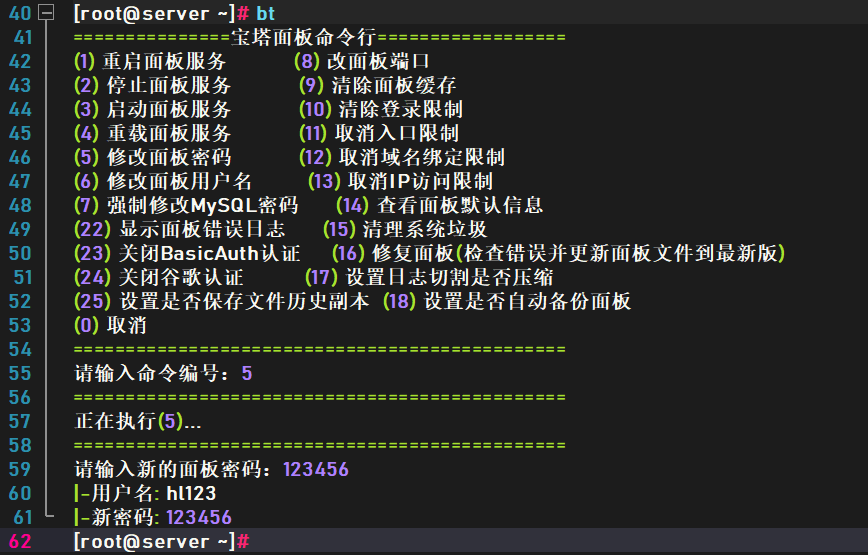Click option (14) 查看面板默认信息
This screenshot has width=868, height=555.
(x=440, y=205)
